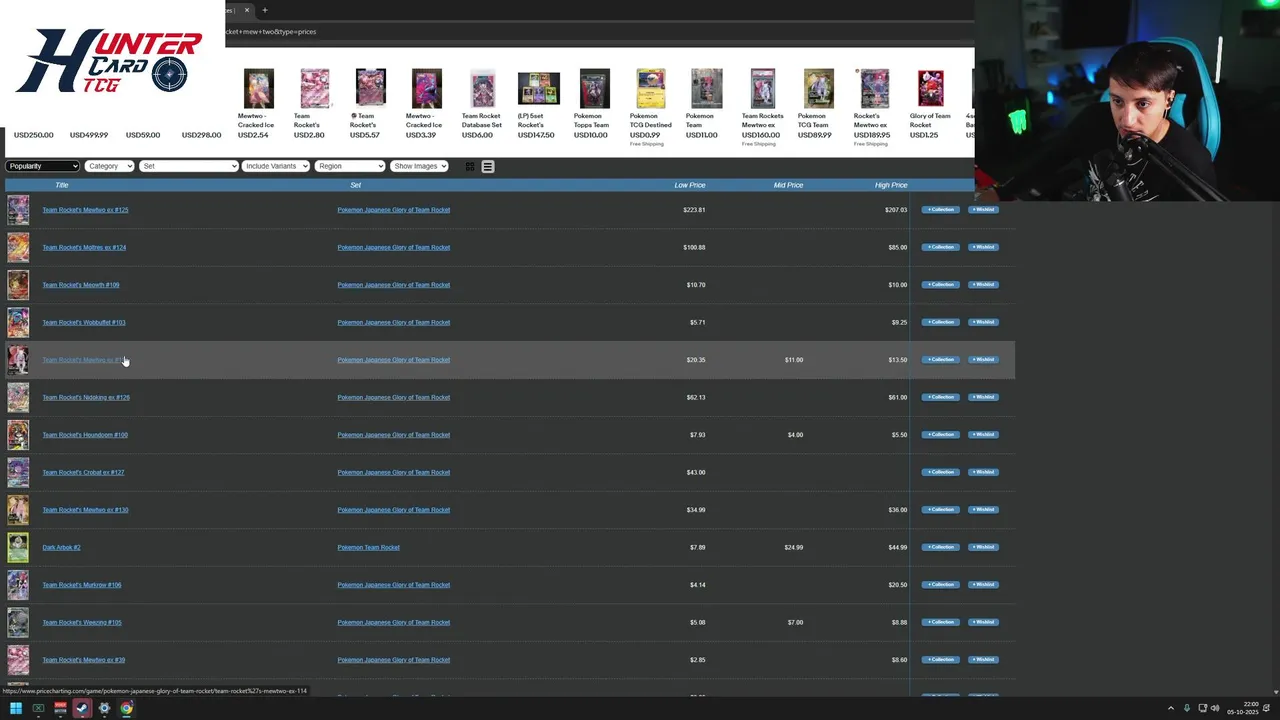Click Moltres ex #124 card thumbnail

coord(18,247)
